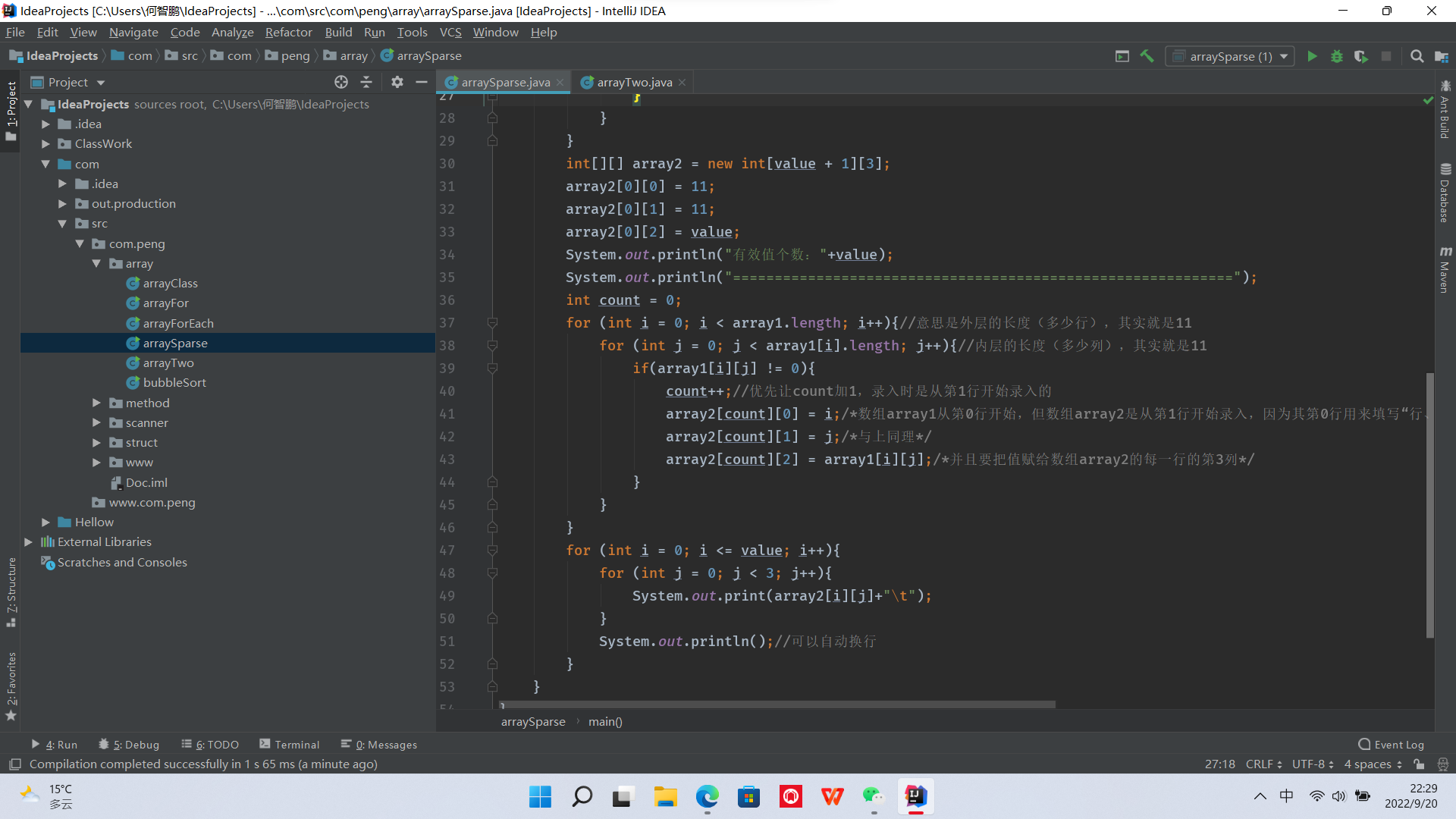
Task: Switch to arrayTwo.java tab
Action: 634,82
